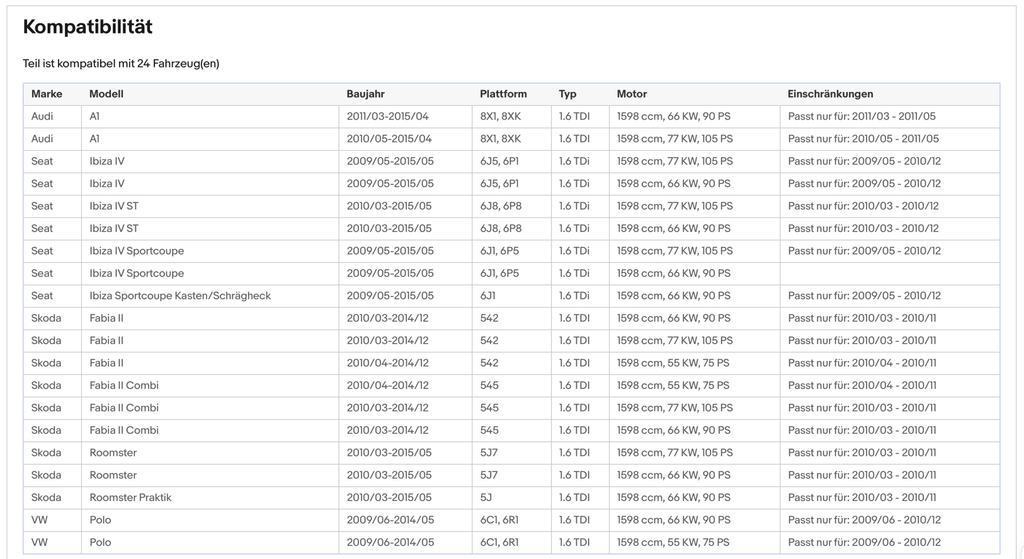The image size is (1024, 559).
Task: Click the Marke column header
Action: 47,94
